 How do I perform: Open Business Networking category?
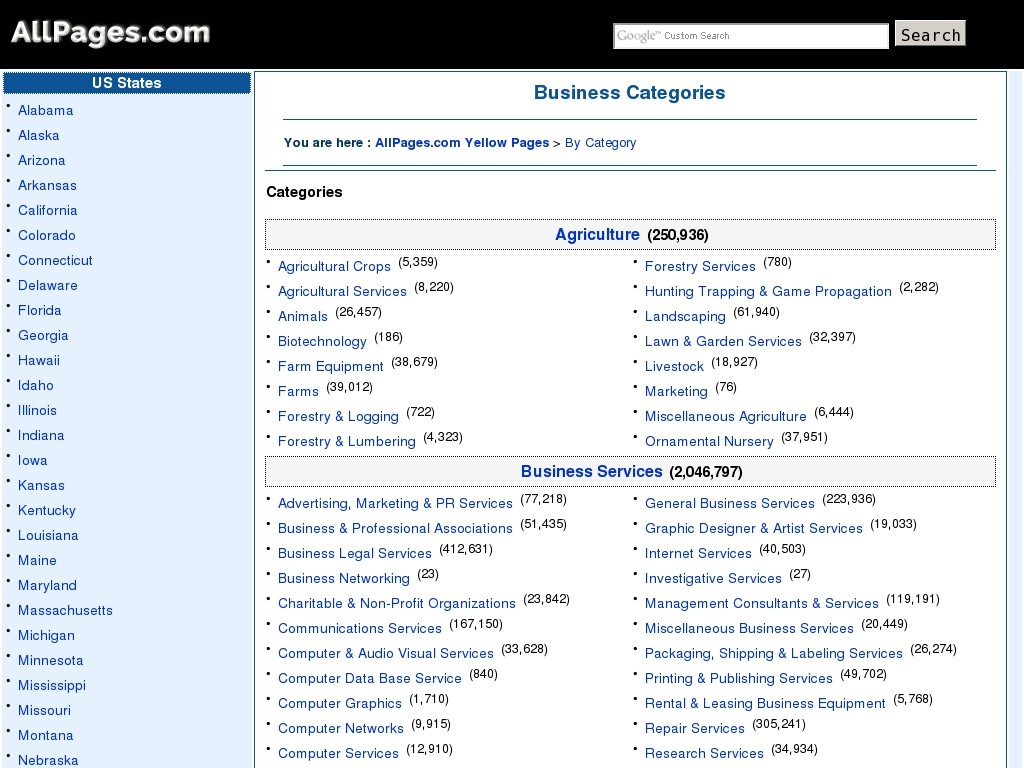[344, 579]
